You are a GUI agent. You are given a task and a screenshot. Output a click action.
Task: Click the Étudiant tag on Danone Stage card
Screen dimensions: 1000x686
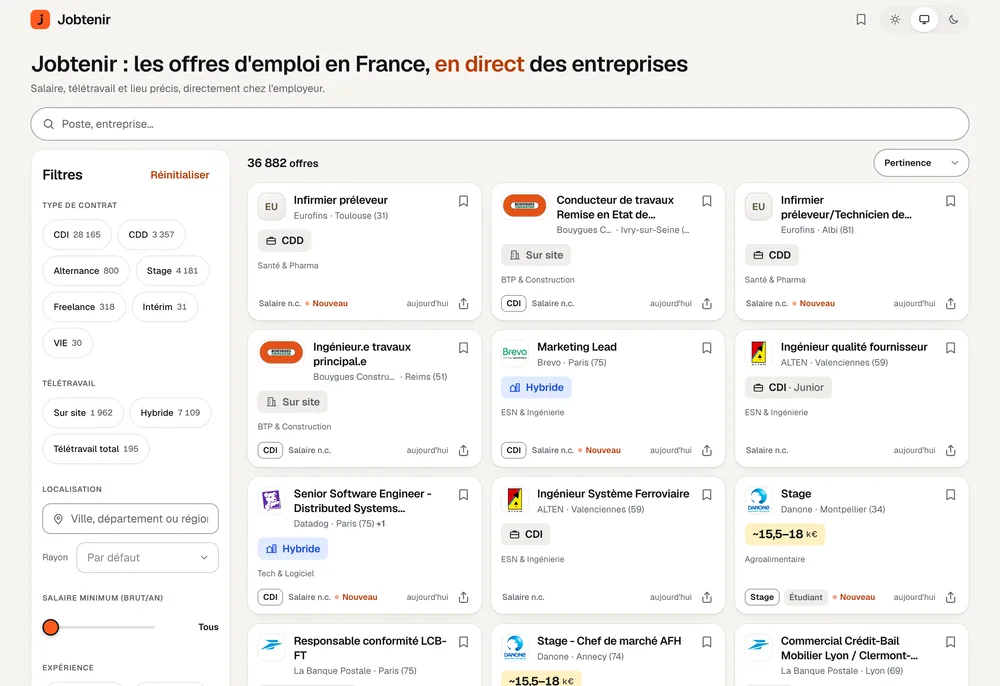(805, 597)
